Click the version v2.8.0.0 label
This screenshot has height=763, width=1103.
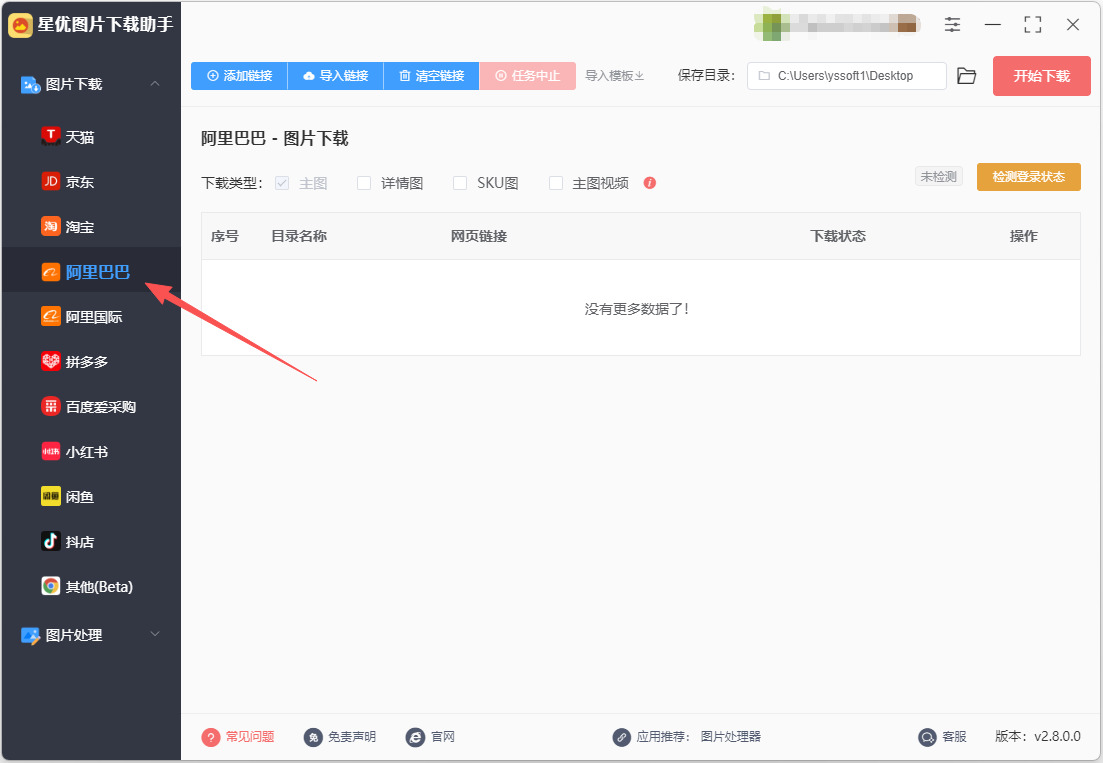pyautogui.click(x=1038, y=736)
